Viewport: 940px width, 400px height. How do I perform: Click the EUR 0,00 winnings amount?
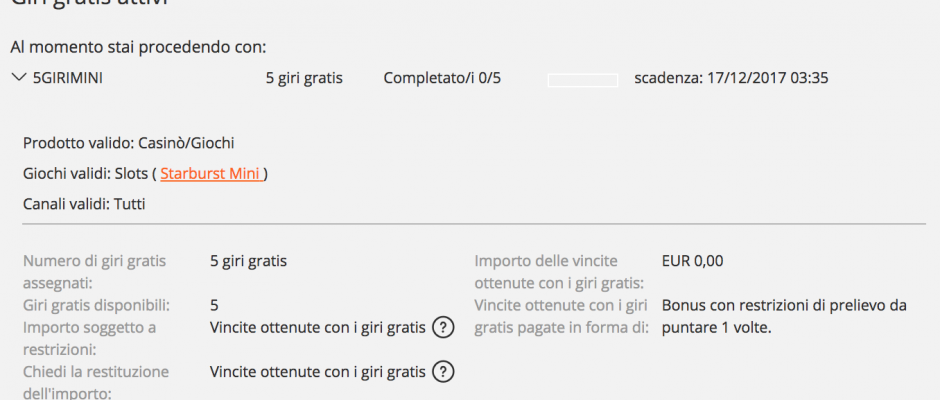pos(692,261)
